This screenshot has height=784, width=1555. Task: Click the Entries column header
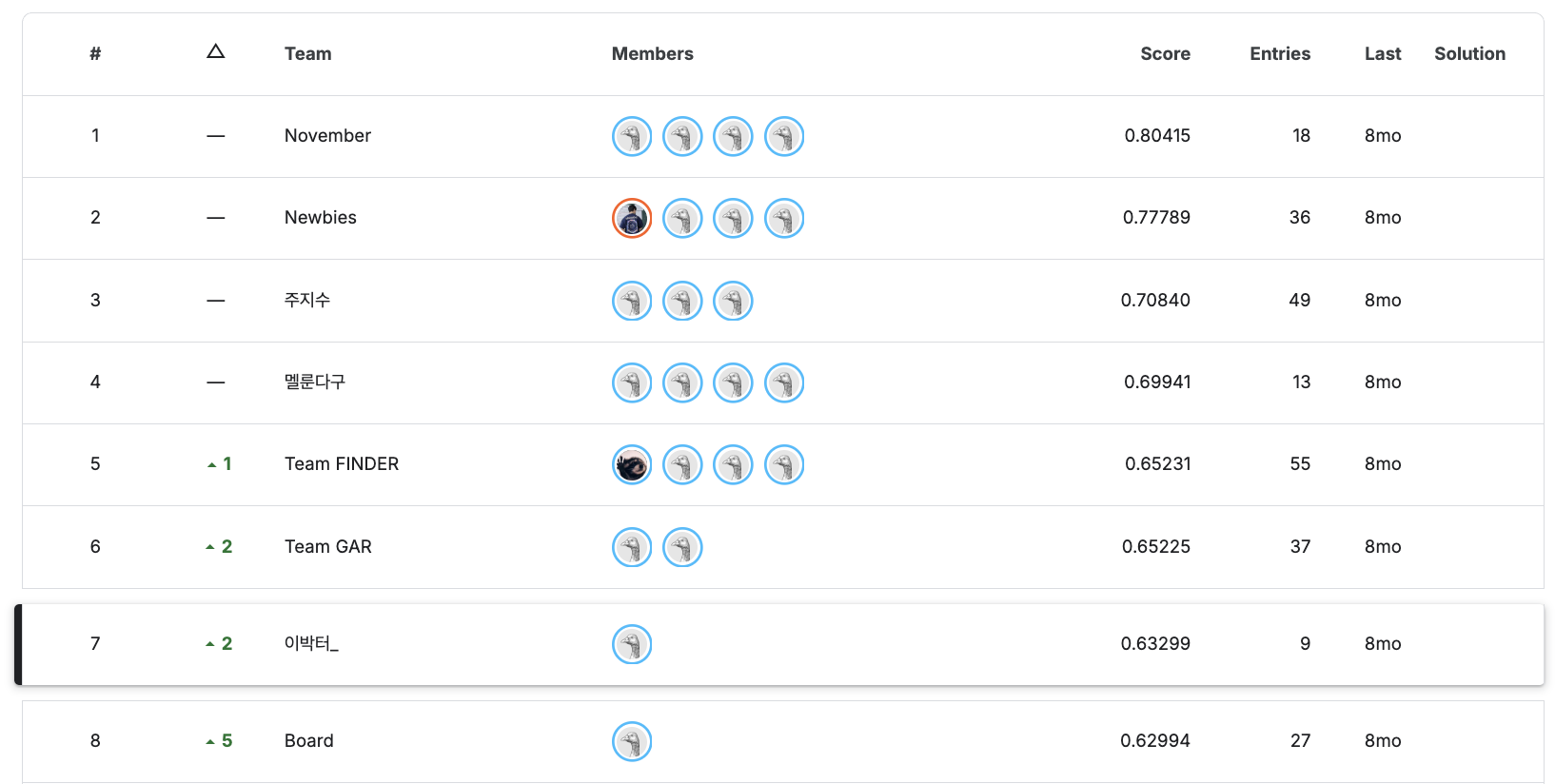click(1280, 54)
